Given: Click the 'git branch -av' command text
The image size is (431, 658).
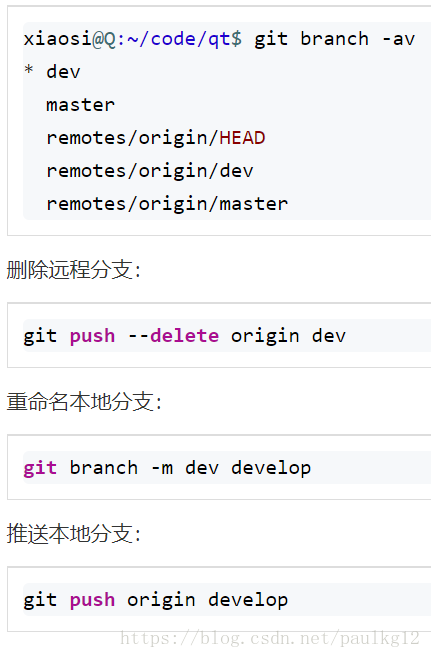Looking at the screenshot, I should (x=334, y=39).
